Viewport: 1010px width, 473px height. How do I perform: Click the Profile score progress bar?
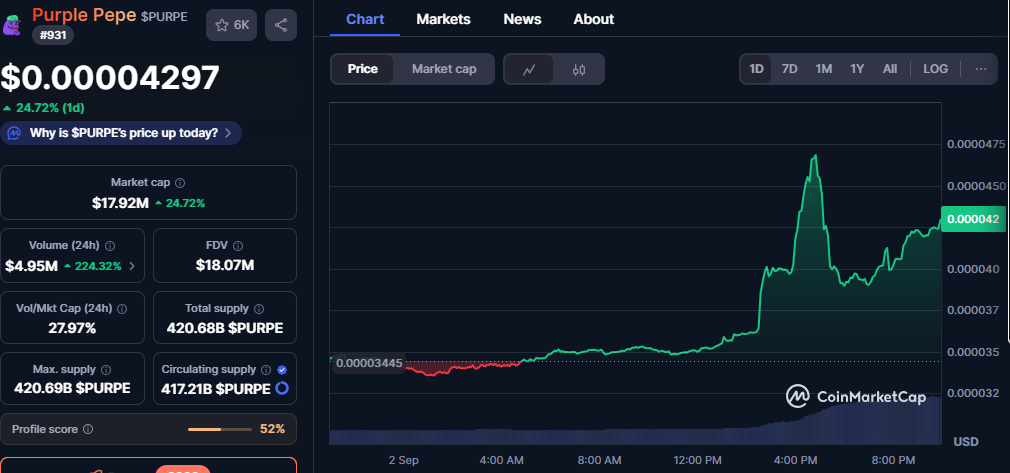click(220, 429)
